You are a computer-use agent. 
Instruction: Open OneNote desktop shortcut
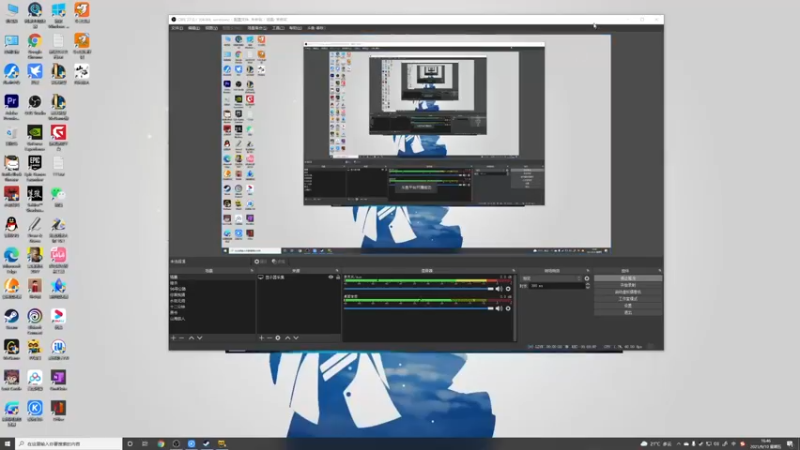(x=58, y=381)
